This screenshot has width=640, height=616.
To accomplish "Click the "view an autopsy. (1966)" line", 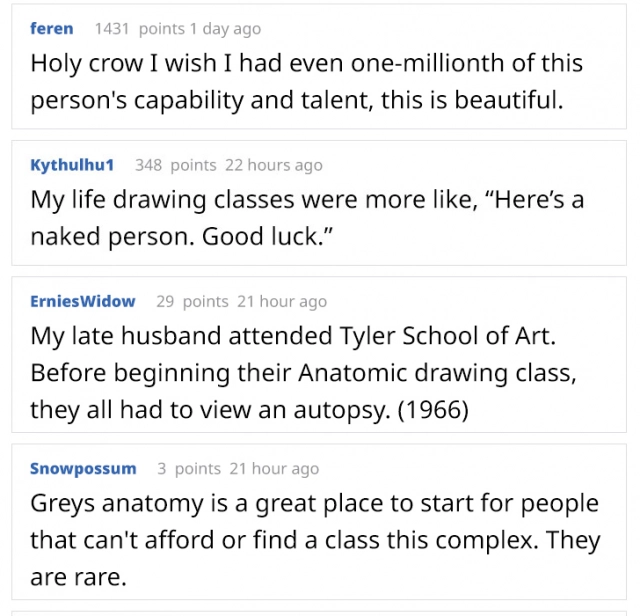I will [x=250, y=410].
